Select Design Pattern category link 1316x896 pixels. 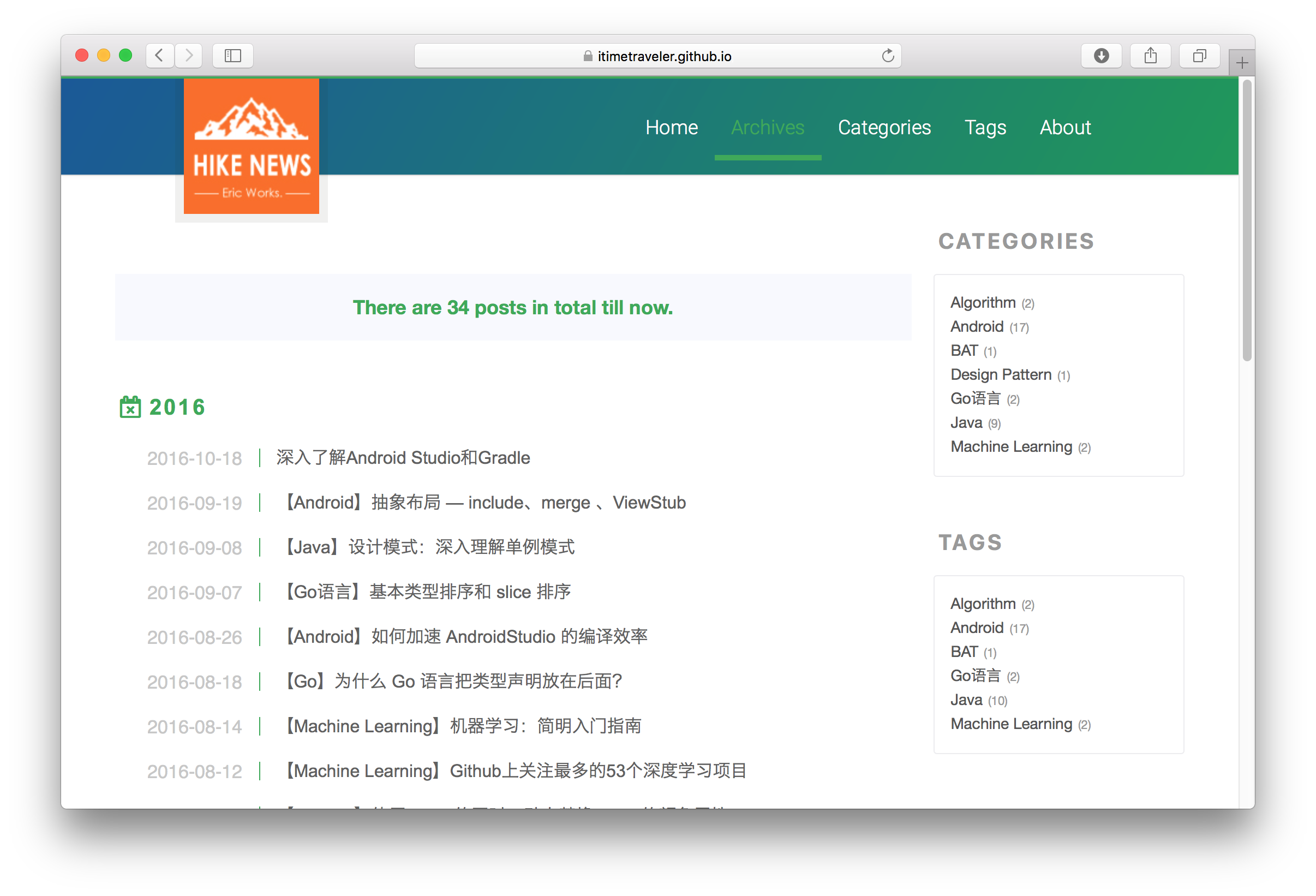tap(1001, 374)
